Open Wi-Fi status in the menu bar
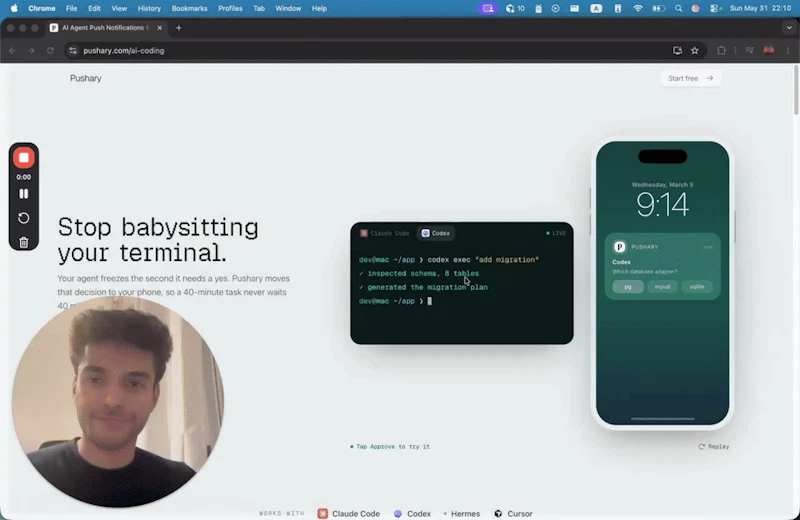800x520 pixels. [x=638, y=8]
